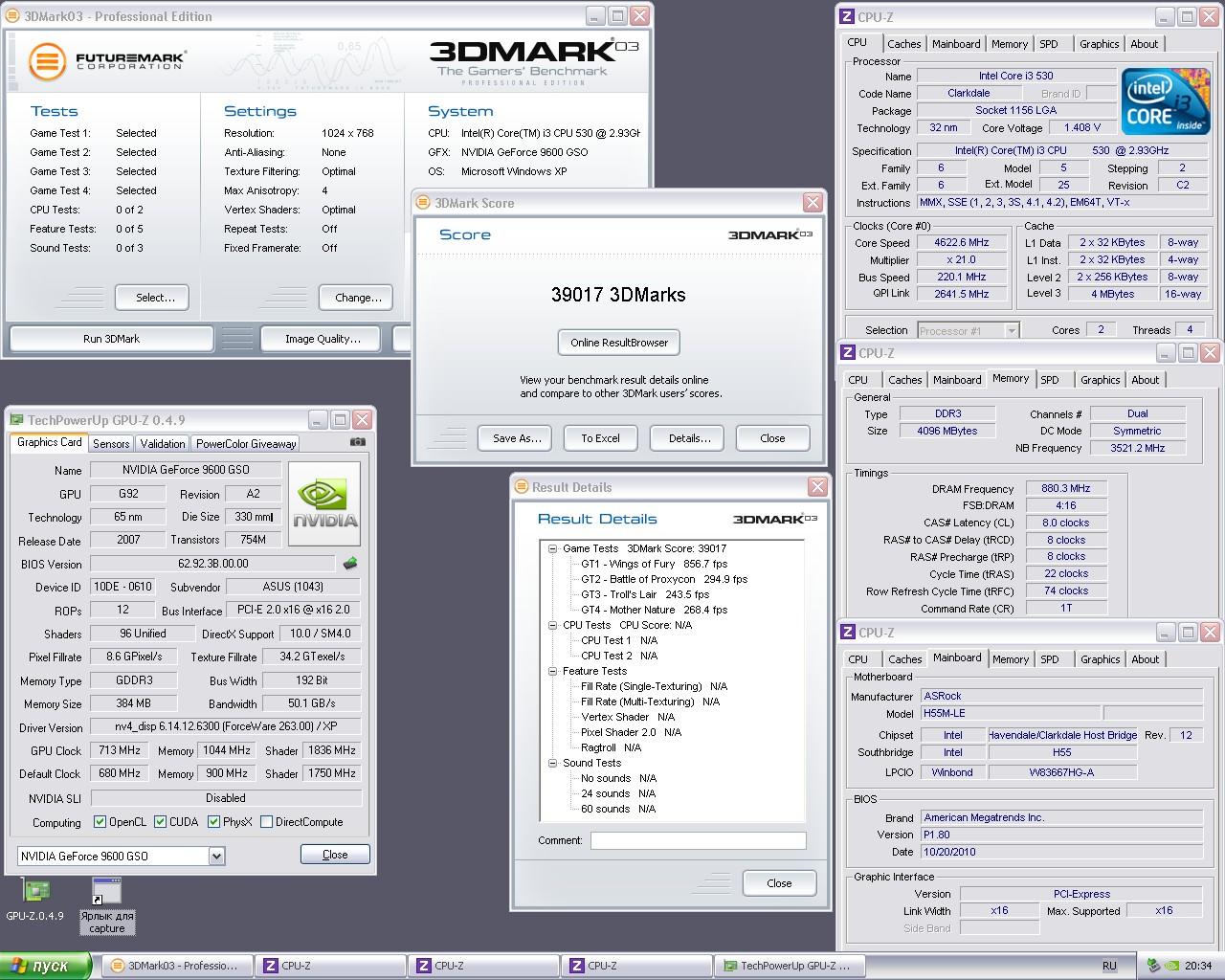Click DRAM Frequency value 880.3 MHz
Image resolution: width=1225 pixels, height=980 pixels.
coord(1065,488)
